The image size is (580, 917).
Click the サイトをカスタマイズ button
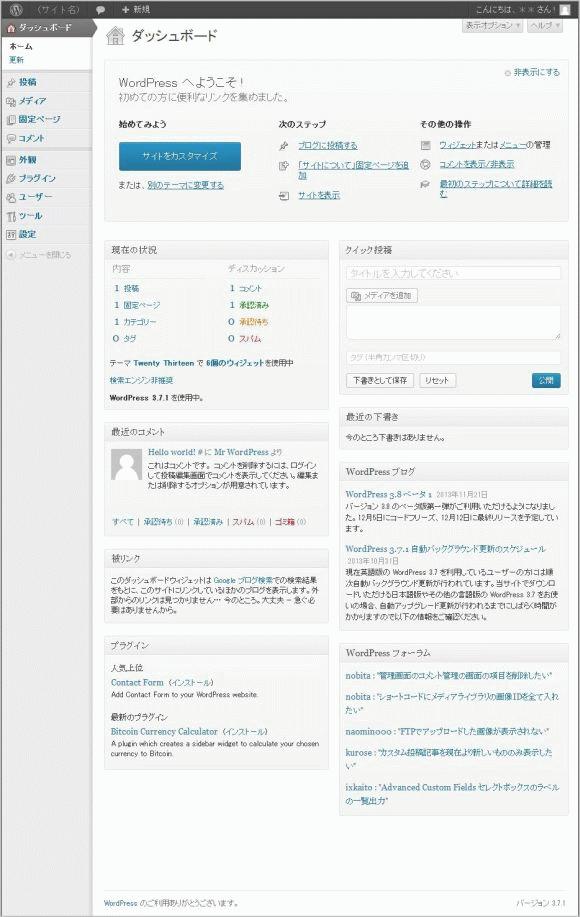[179, 156]
